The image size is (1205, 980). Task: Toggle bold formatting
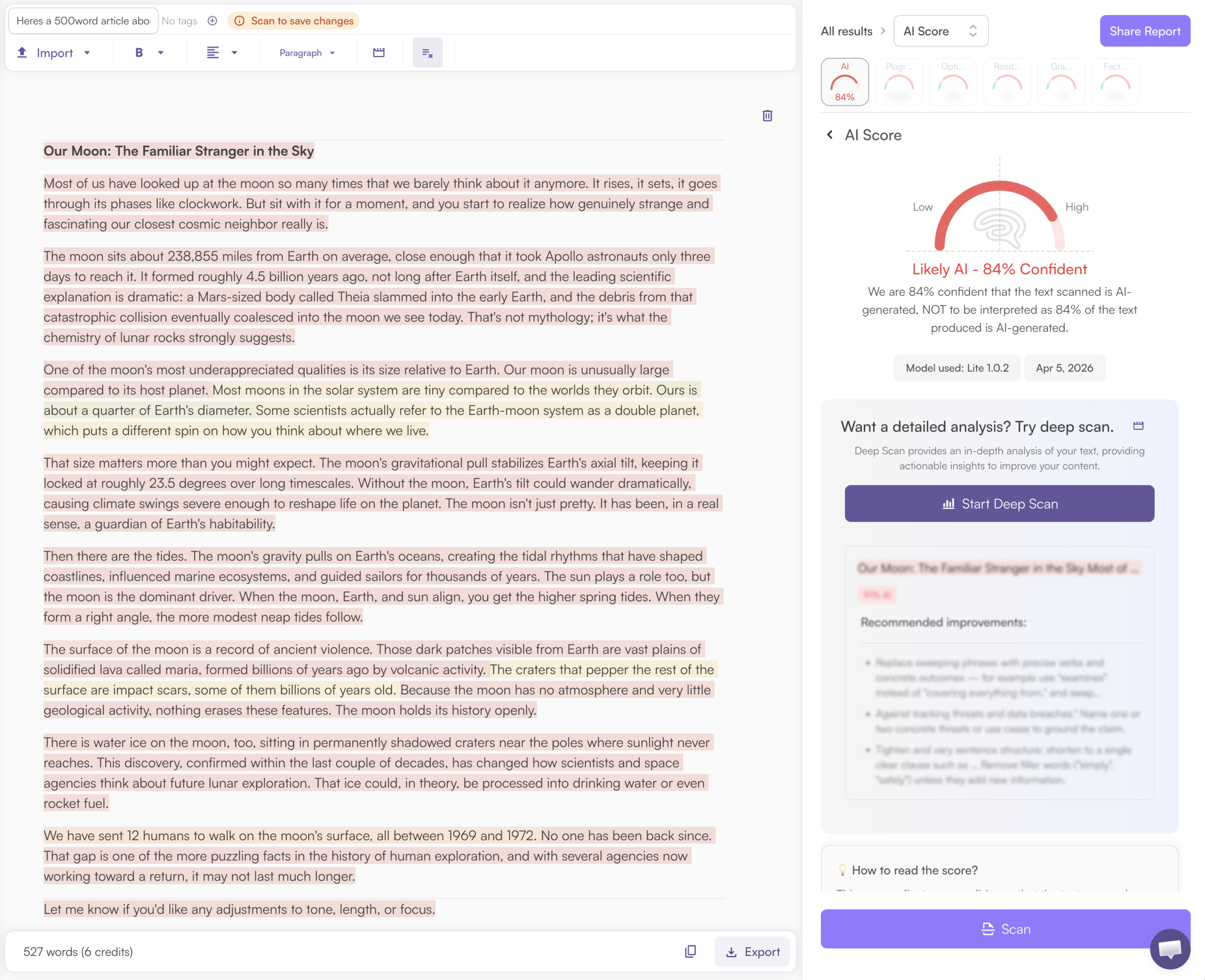pos(139,53)
